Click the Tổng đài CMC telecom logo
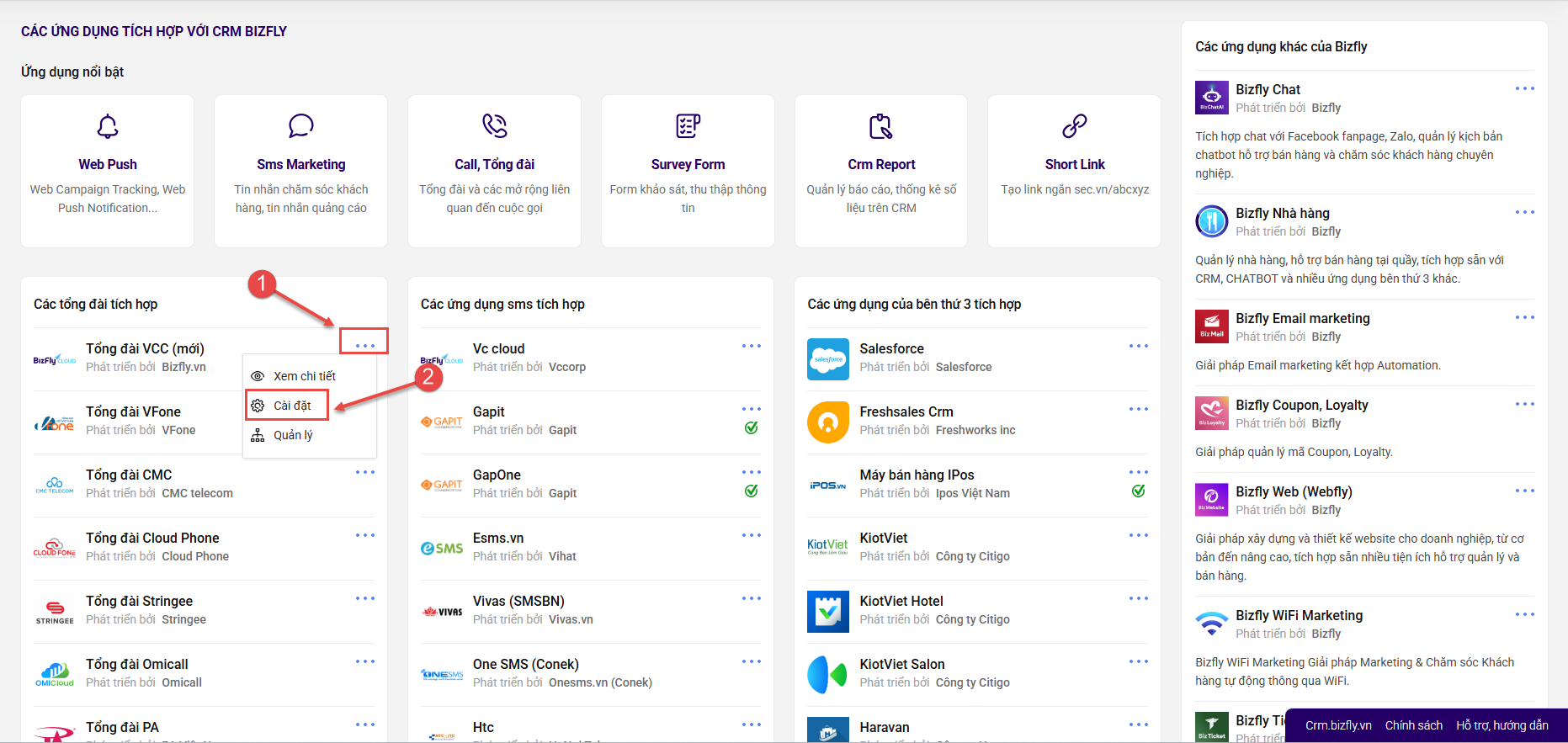The height and width of the screenshot is (743, 1568). pyautogui.click(x=55, y=486)
